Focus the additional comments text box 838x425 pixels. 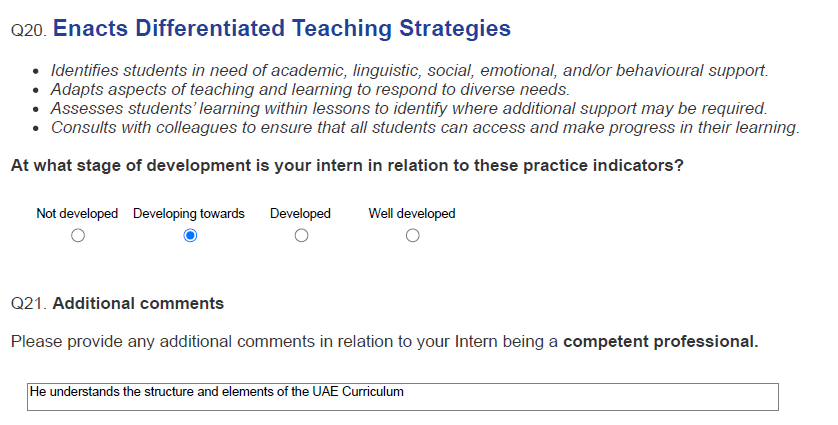point(403,397)
